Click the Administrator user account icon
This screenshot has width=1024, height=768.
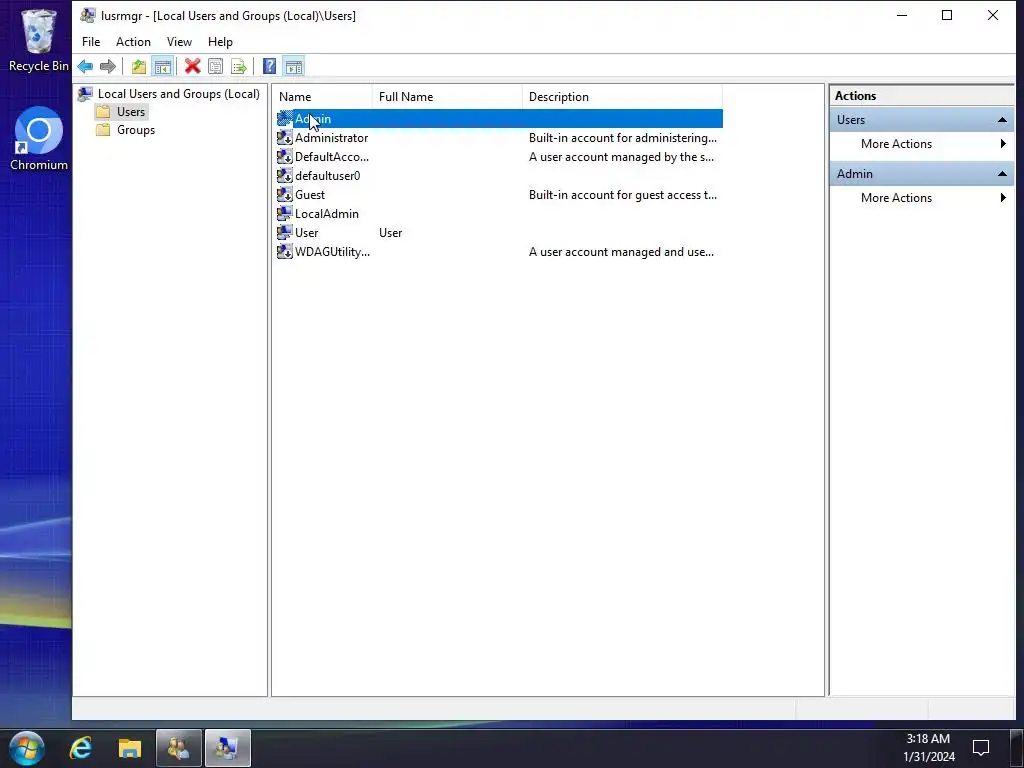coord(285,138)
